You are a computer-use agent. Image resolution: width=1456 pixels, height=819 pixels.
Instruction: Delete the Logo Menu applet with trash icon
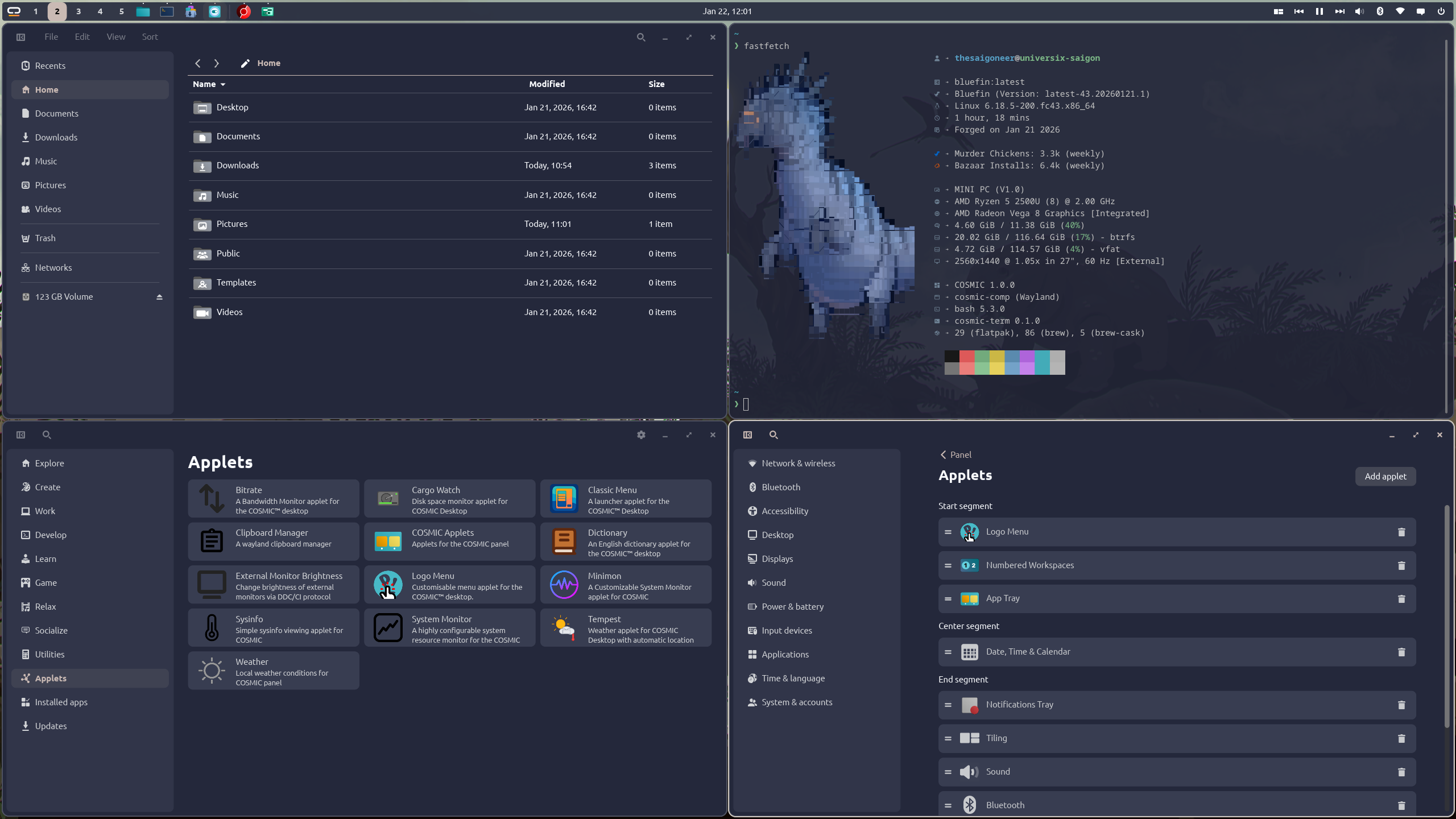tap(1401, 532)
